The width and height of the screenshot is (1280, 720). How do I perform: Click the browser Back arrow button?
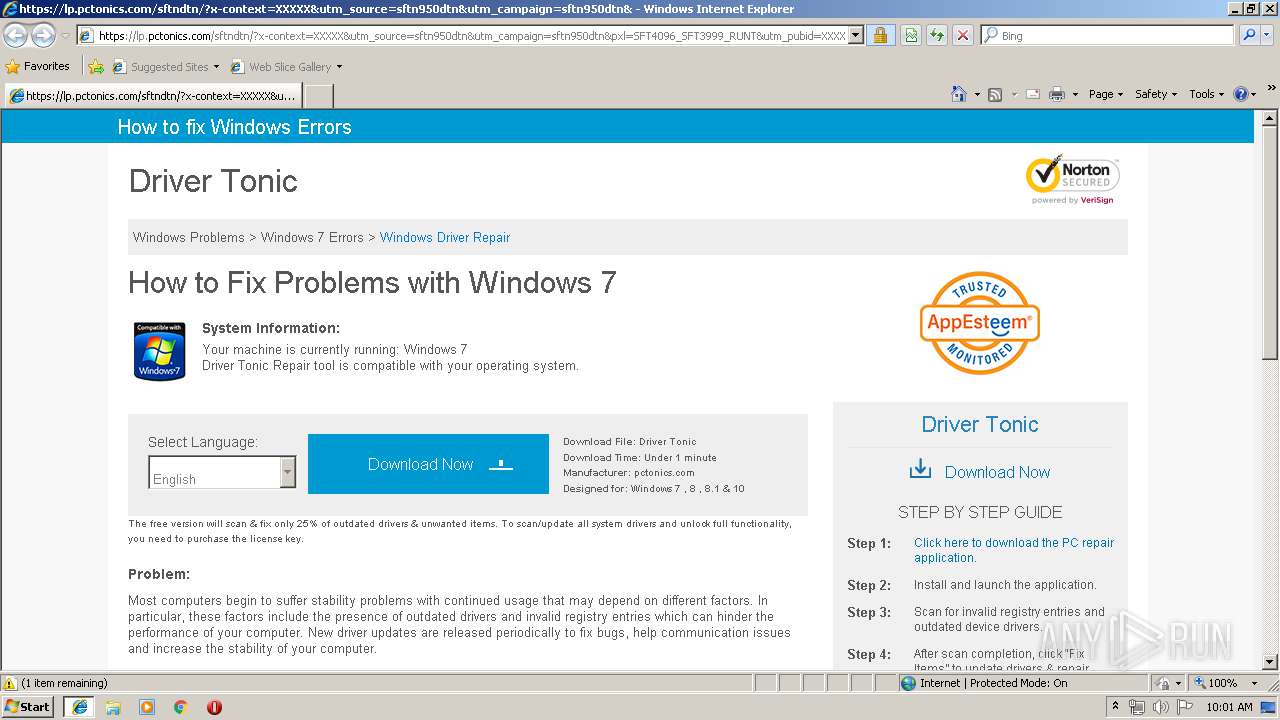pyautogui.click(x=15, y=35)
